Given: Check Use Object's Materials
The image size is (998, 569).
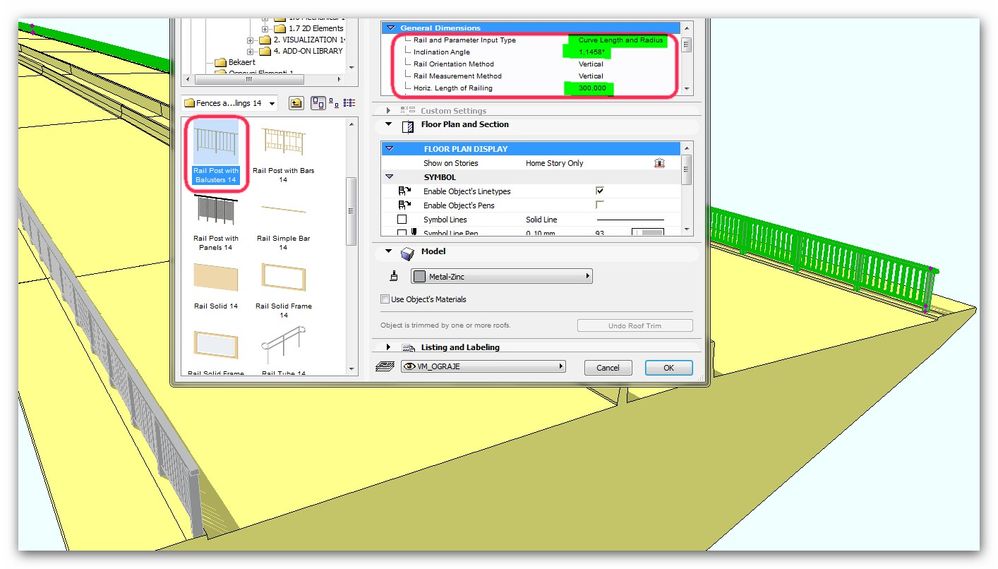Looking at the screenshot, I should coord(384,299).
